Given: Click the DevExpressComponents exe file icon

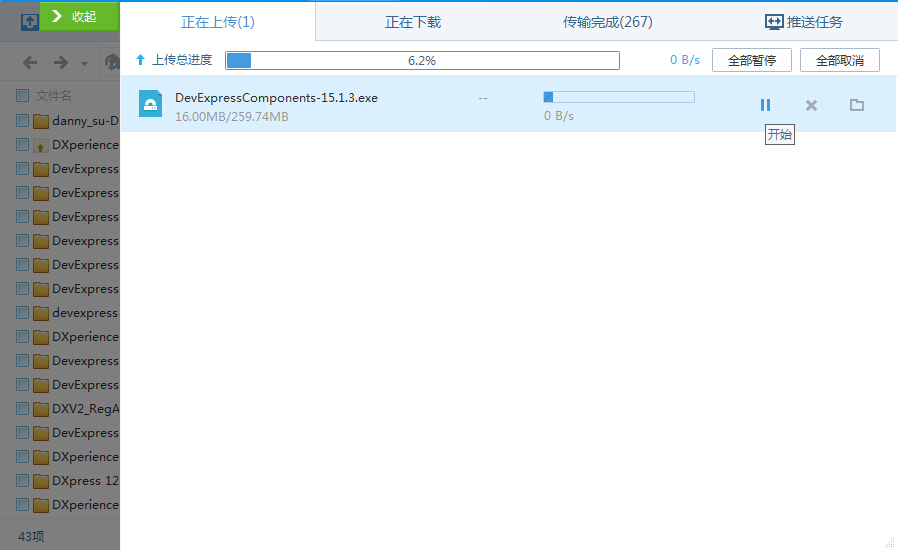Looking at the screenshot, I should coord(151,104).
